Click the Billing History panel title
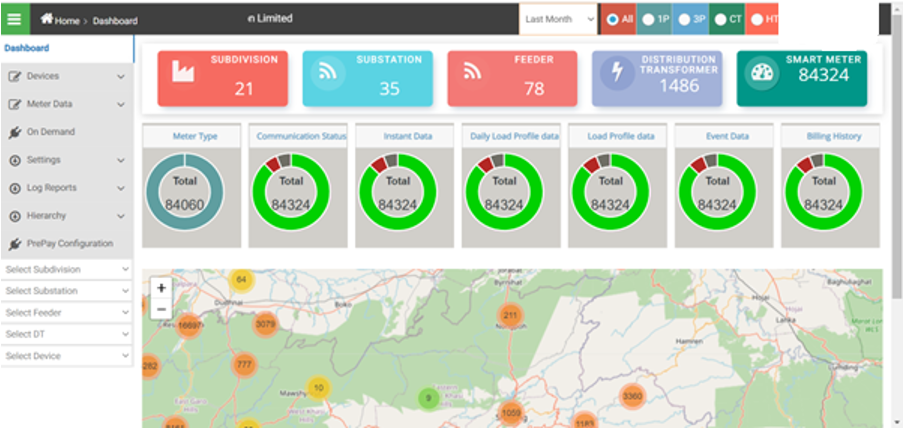Screen dimensions: 904x428 point(831,136)
